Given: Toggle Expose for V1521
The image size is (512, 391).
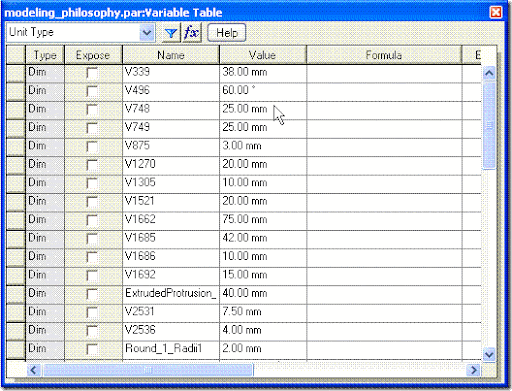Looking at the screenshot, I should coord(92,202).
